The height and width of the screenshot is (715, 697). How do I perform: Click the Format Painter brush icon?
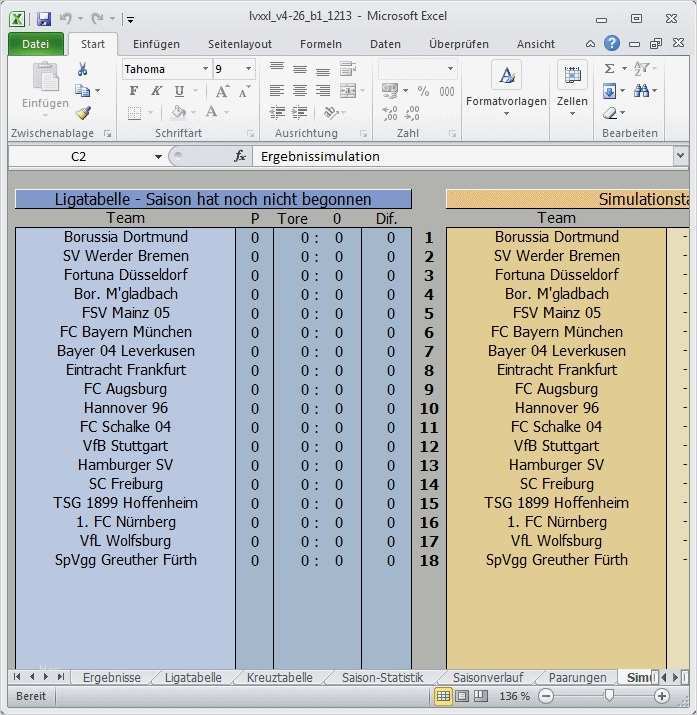pos(83,113)
